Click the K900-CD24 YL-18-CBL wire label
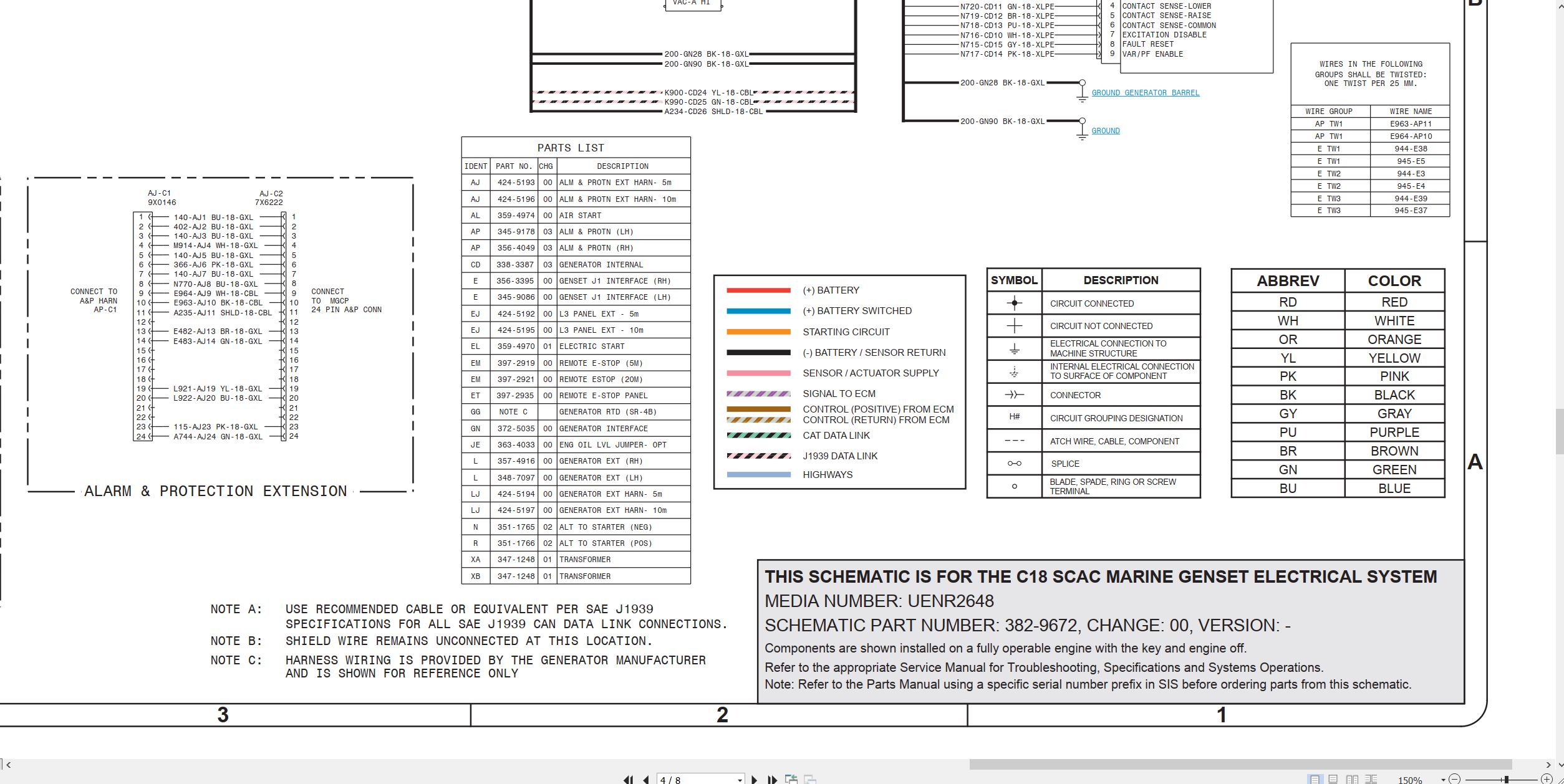This screenshot has height=784, width=1564. tap(709, 93)
